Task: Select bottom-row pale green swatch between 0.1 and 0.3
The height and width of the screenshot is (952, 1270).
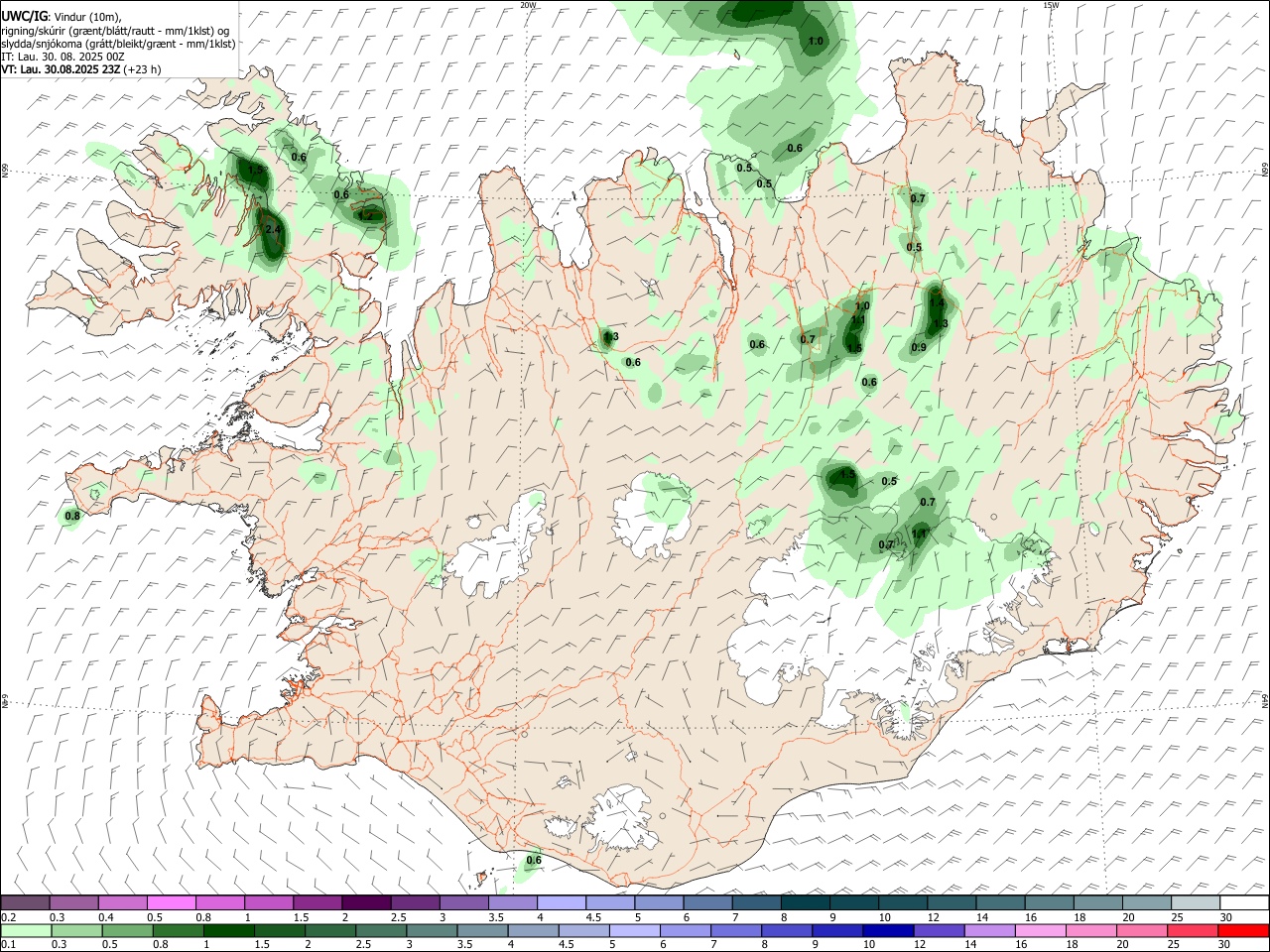Action: coord(26,930)
